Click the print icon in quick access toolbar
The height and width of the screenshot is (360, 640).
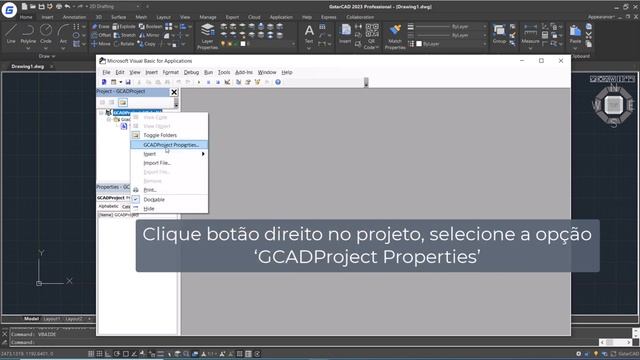(x=59, y=7)
